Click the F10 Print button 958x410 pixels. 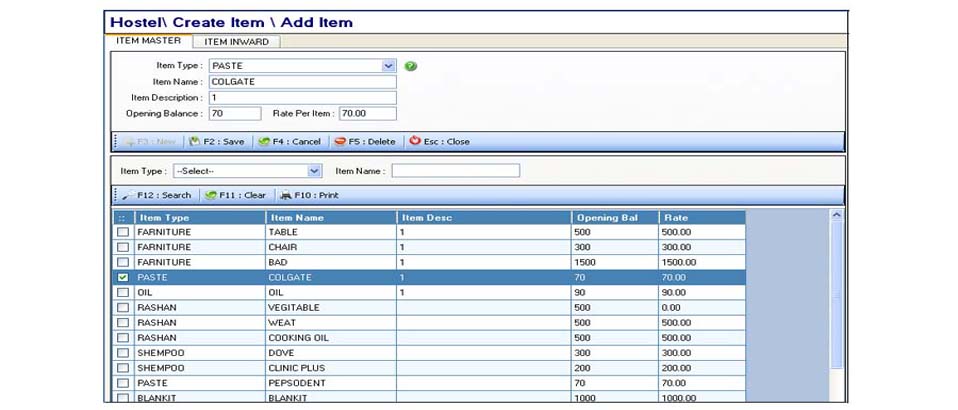[309, 196]
